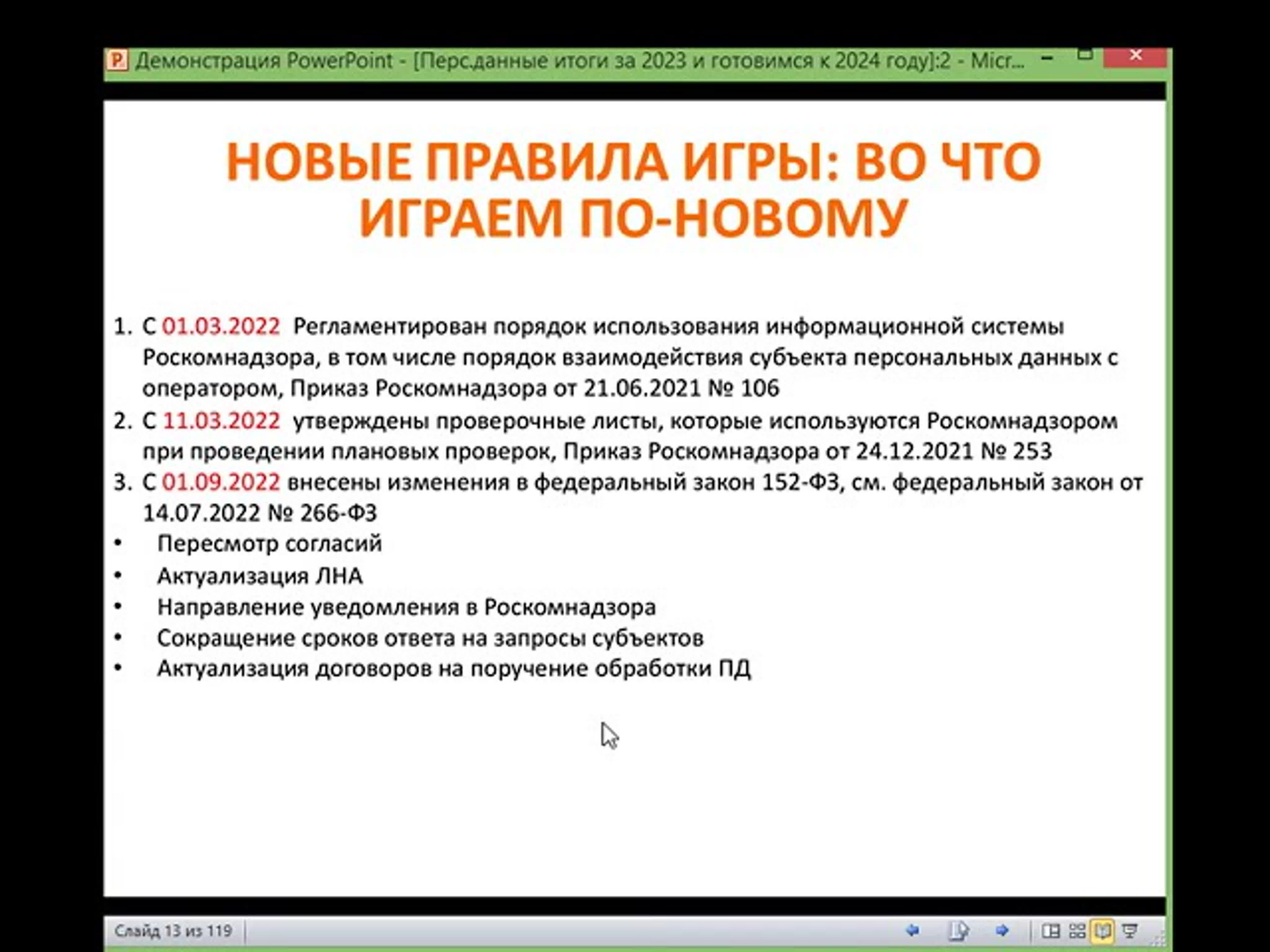This screenshot has width=1270, height=952.
Task: Start Slide Show view
Action: click(x=1129, y=930)
